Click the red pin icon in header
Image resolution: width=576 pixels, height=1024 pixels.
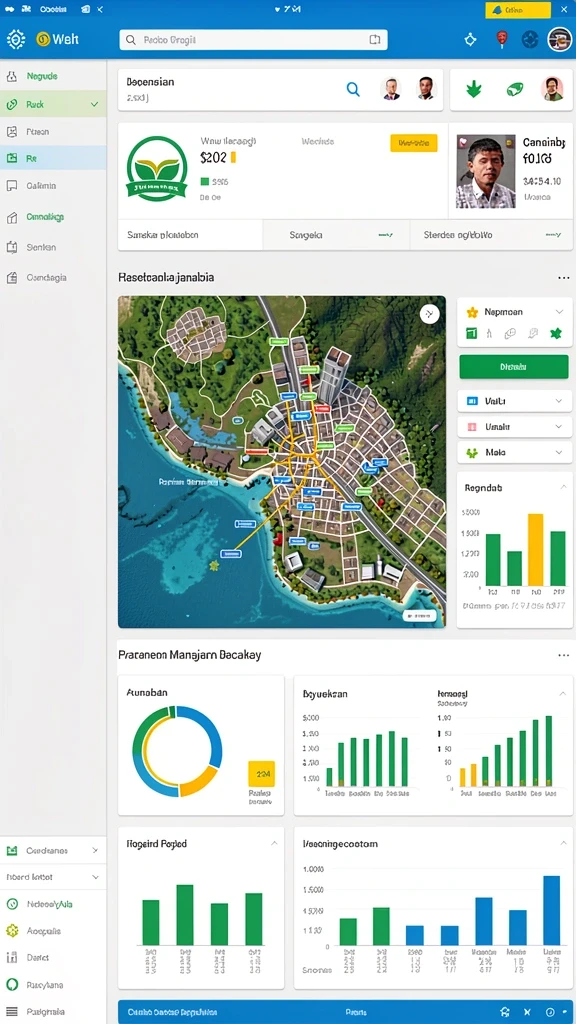click(x=502, y=39)
